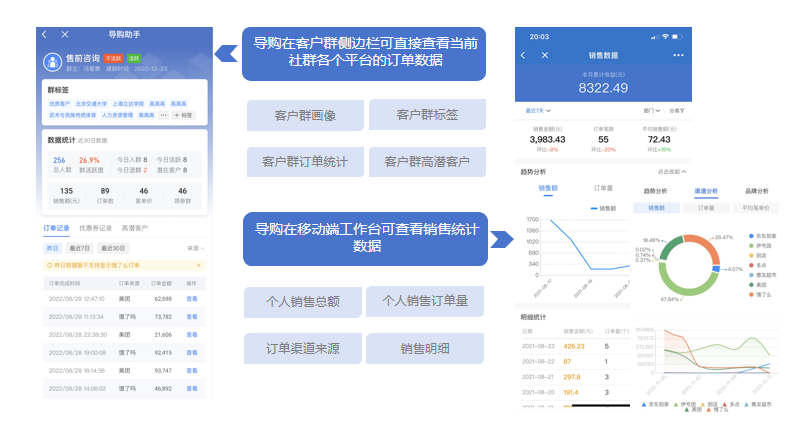
Task: Select the 最近30日 date filter
Action: 113,248
